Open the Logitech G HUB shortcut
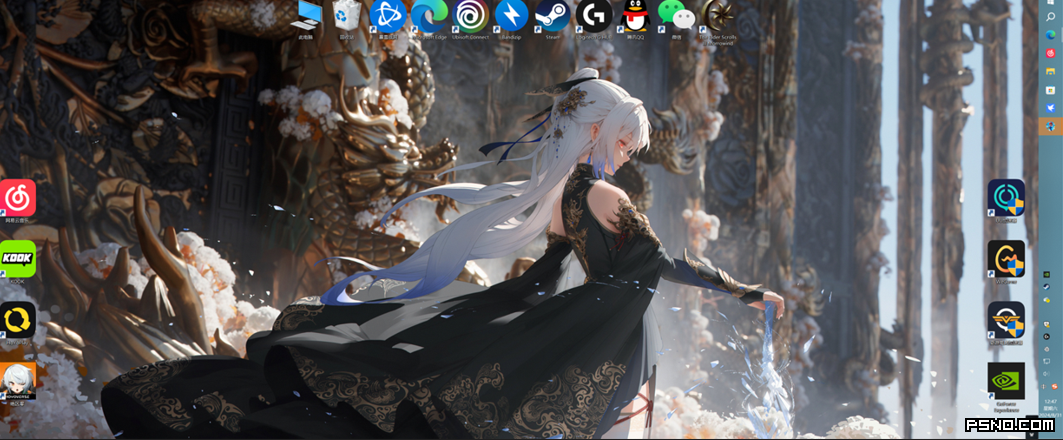 [594, 18]
